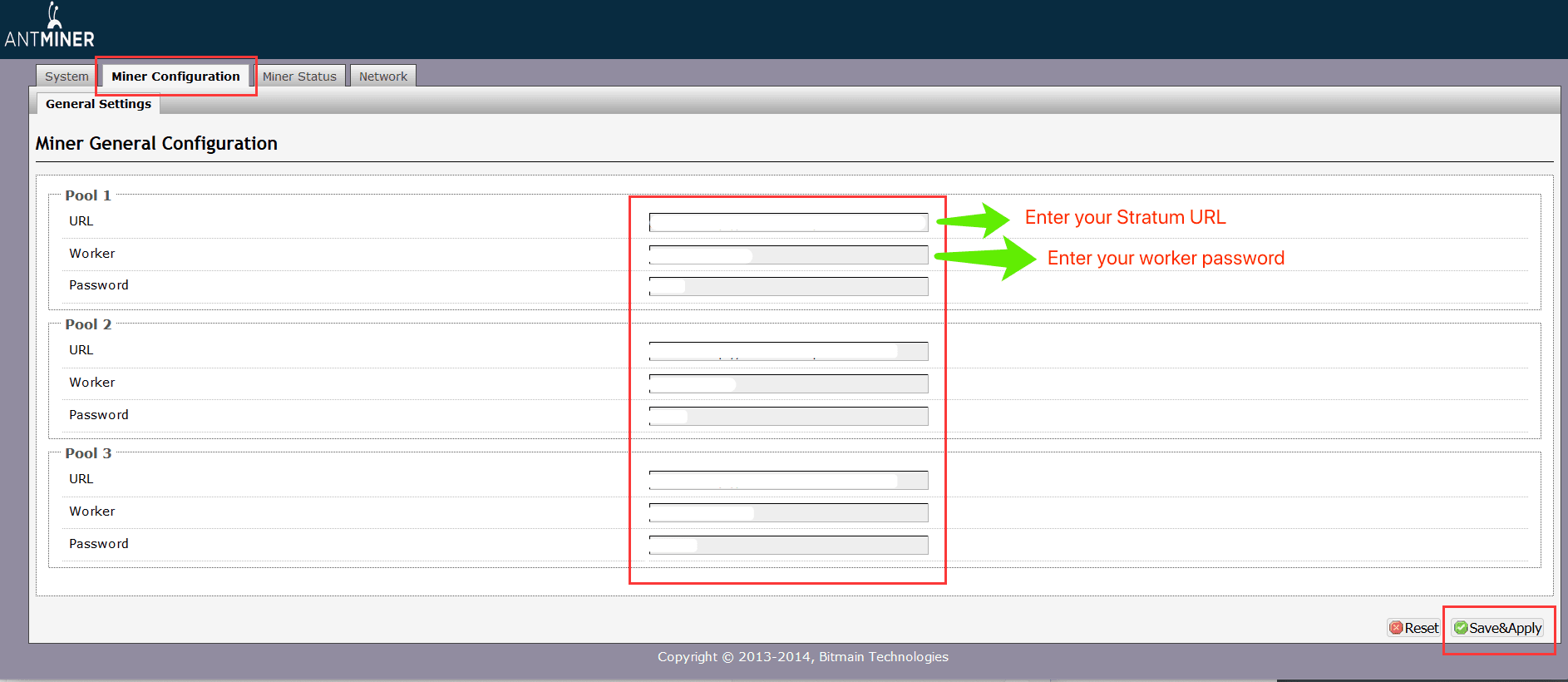Click the Pool 3 Password field
This screenshot has height=682, width=1568.
(x=788, y=545)
